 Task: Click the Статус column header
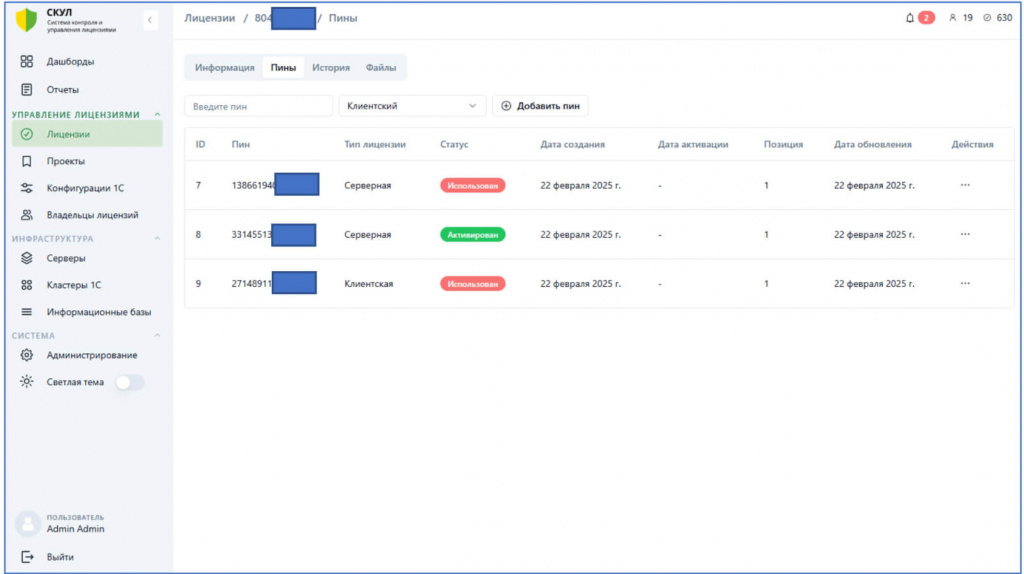click(x=454, y=144)
